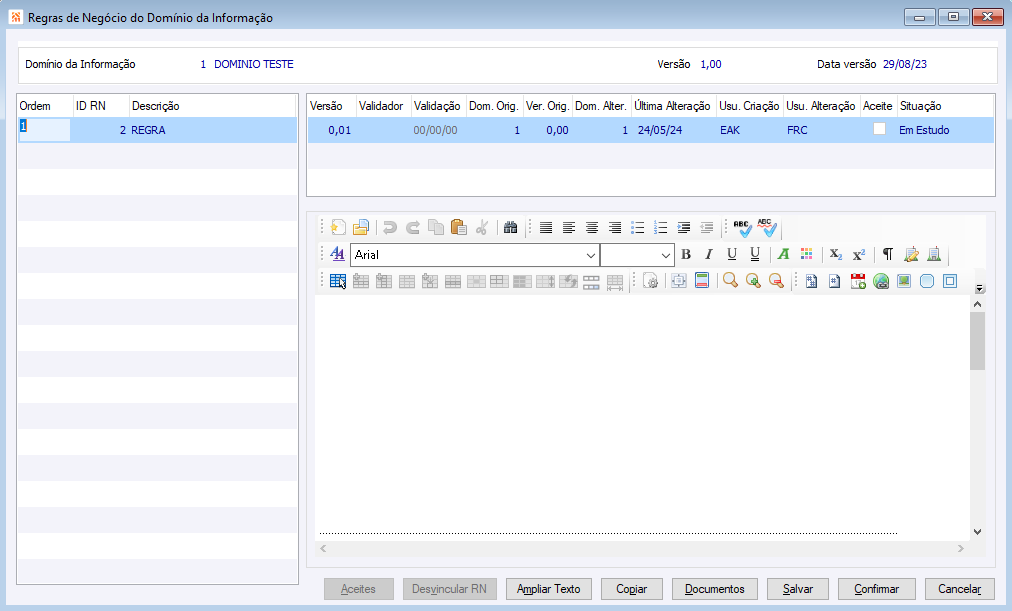Click the Última Alteração column header
Viewport: 1012px width, 611px height.
[x=673, y=106]
